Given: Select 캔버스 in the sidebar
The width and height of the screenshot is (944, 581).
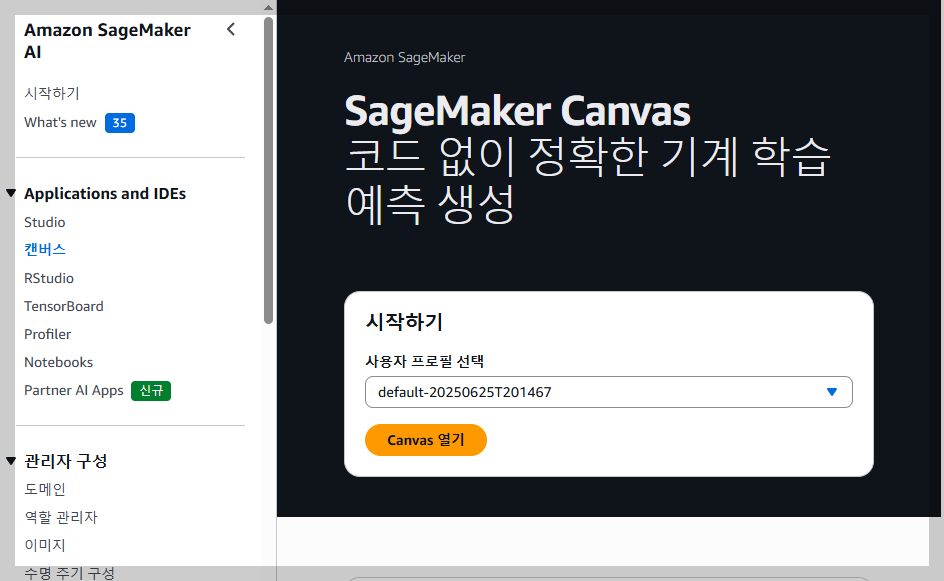Looking at the screenshot, I should click(45, 249).
